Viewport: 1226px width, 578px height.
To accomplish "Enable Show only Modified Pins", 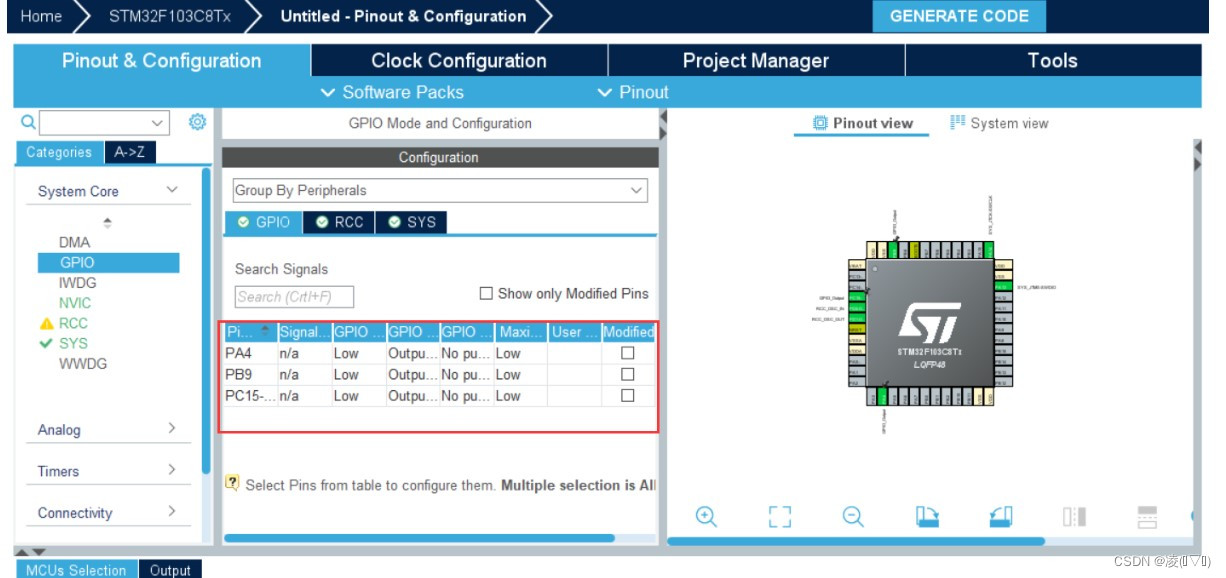I will coord(486,294).
